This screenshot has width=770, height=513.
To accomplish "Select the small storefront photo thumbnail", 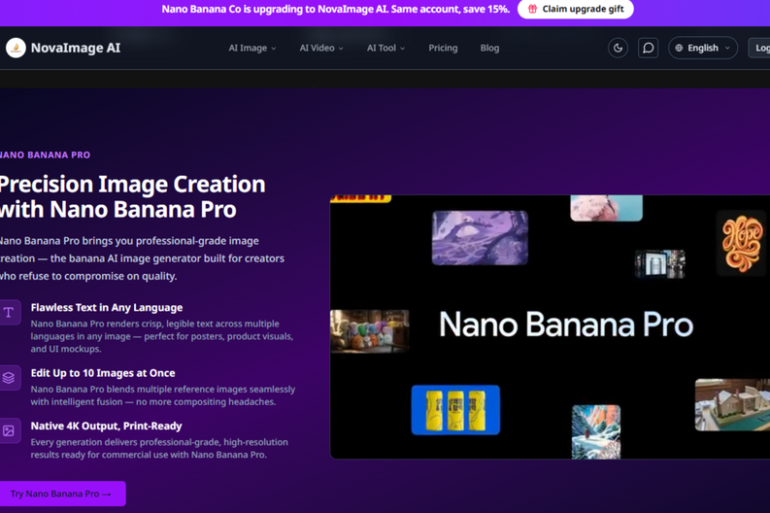I will pos(660,264).
